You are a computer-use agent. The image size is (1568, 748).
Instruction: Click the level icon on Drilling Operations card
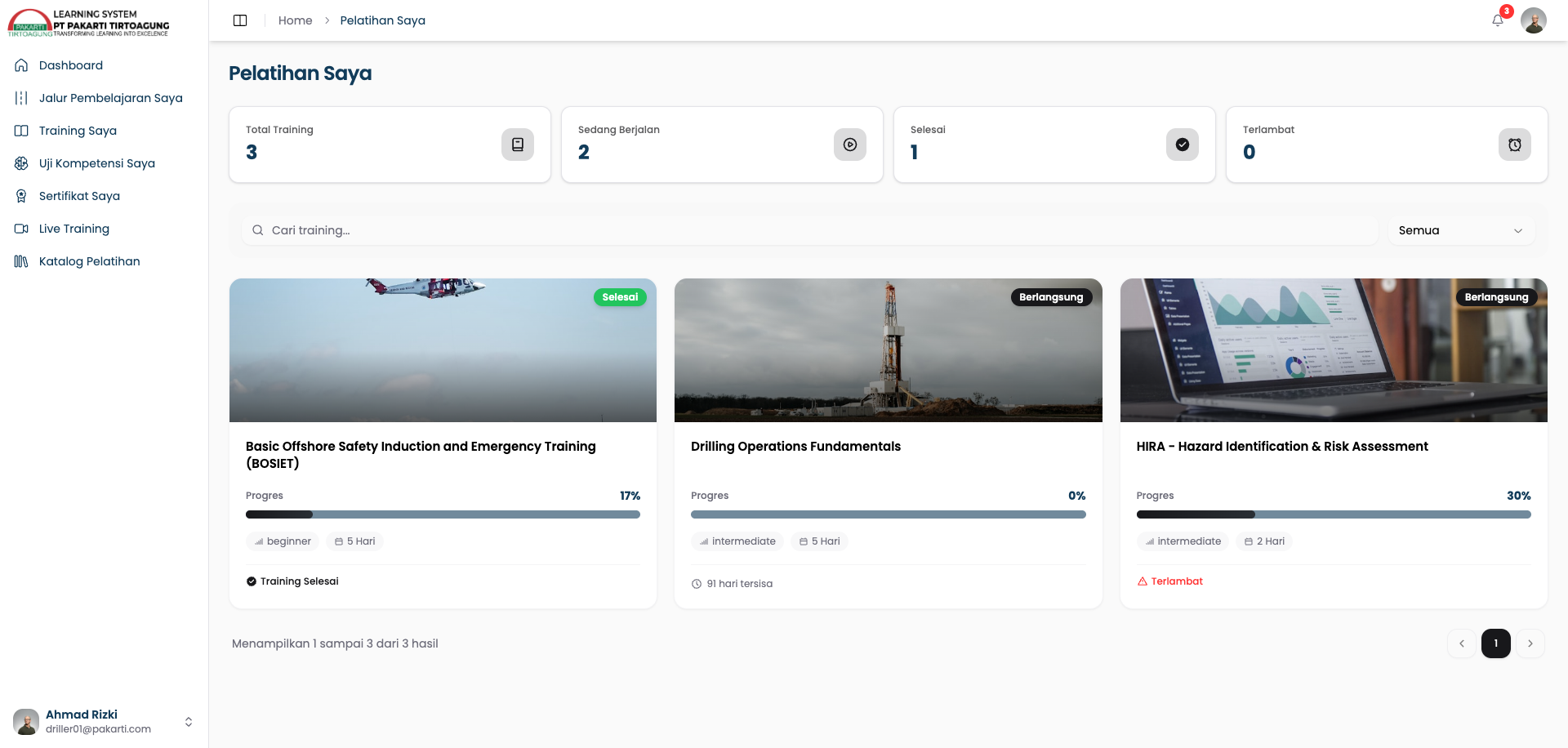(x=704, y=541)
